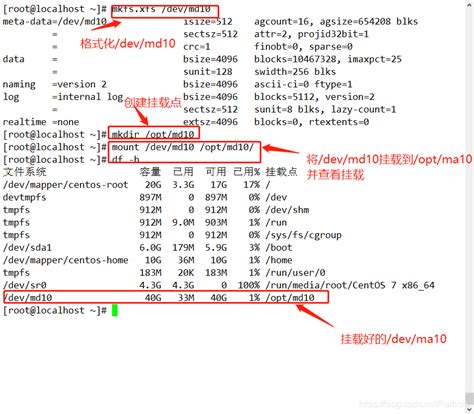The height and width of the screenshot is (414, 474).
Task: Click the /dev/mapper/centos-root filesystem entry
Action: coord(65,185)
